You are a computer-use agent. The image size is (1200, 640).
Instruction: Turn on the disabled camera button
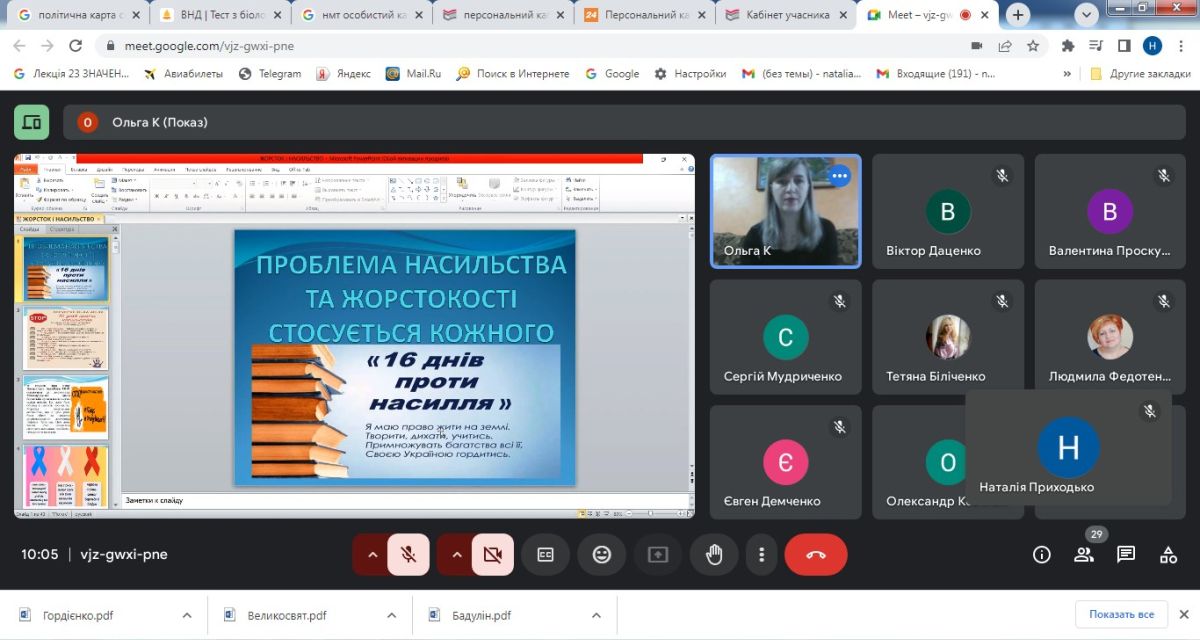tap(491, 555)
